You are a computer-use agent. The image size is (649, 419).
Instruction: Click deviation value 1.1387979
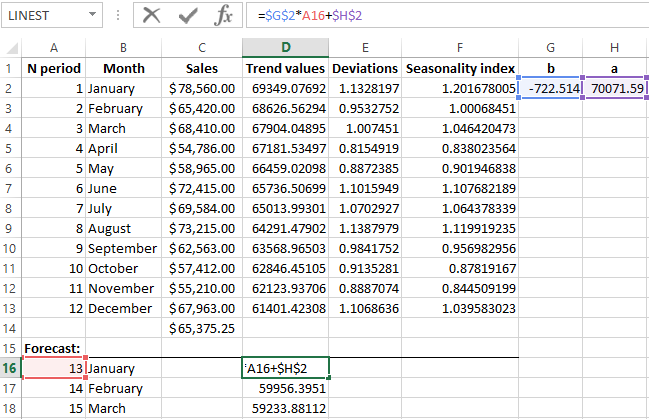pyautogui.click(x=365, y=228)
